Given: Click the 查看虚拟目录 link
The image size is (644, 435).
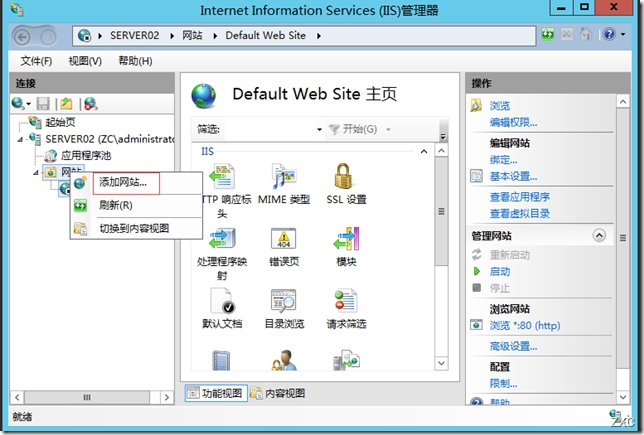Looking at the screenshot, I should coord(520,214).
